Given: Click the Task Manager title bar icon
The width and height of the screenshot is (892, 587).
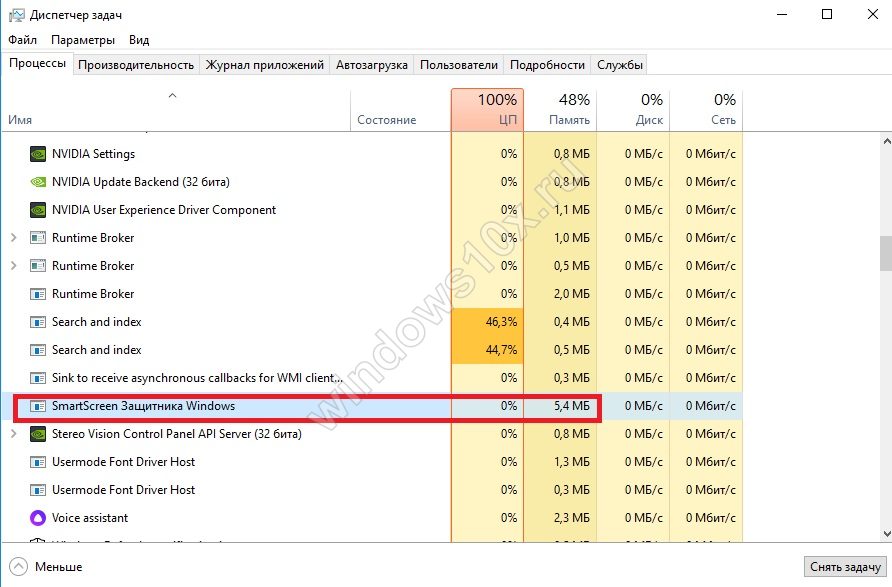Looking at the screenshot, I should click(16, 15).
